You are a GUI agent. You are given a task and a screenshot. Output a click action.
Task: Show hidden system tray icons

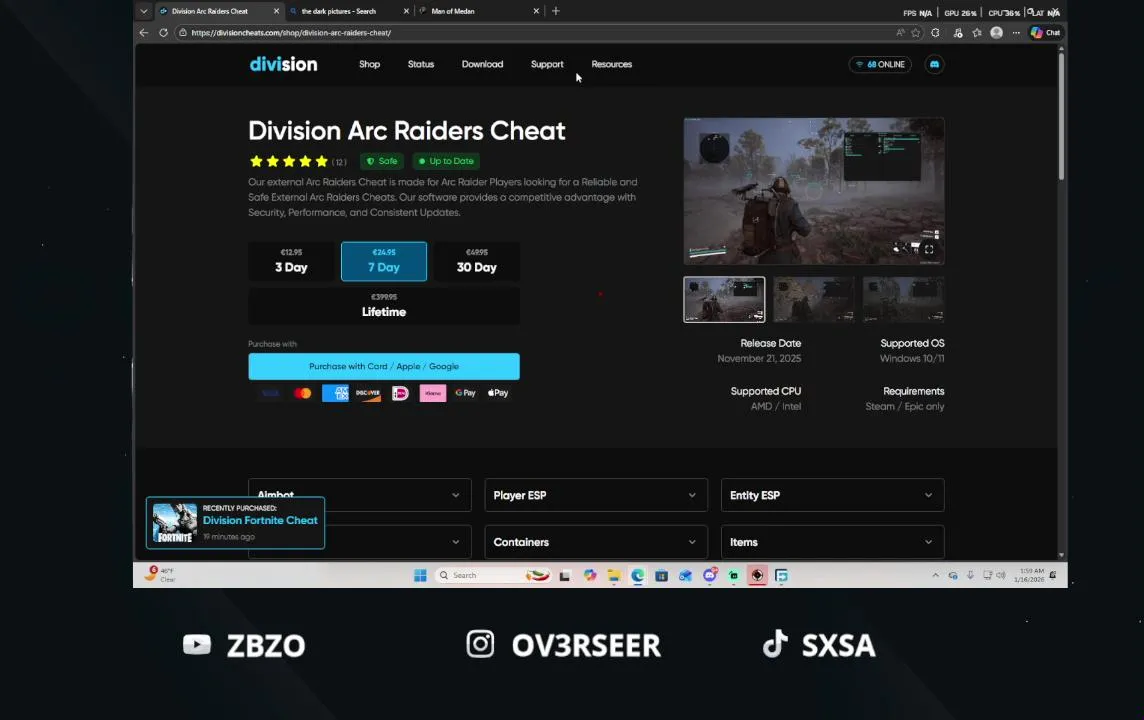(935, 576)
